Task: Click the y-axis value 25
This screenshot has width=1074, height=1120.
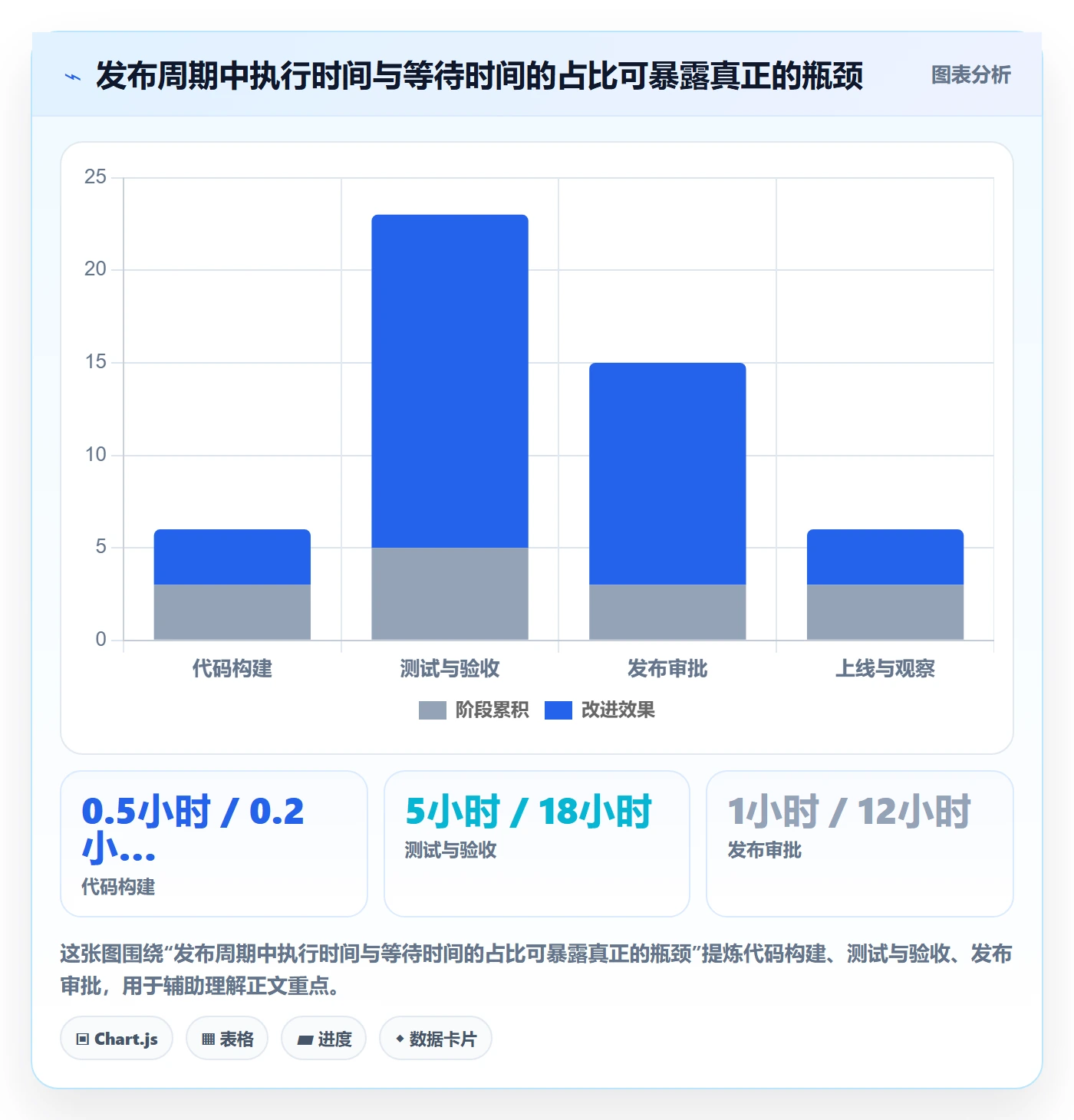Action: point(95,177)
